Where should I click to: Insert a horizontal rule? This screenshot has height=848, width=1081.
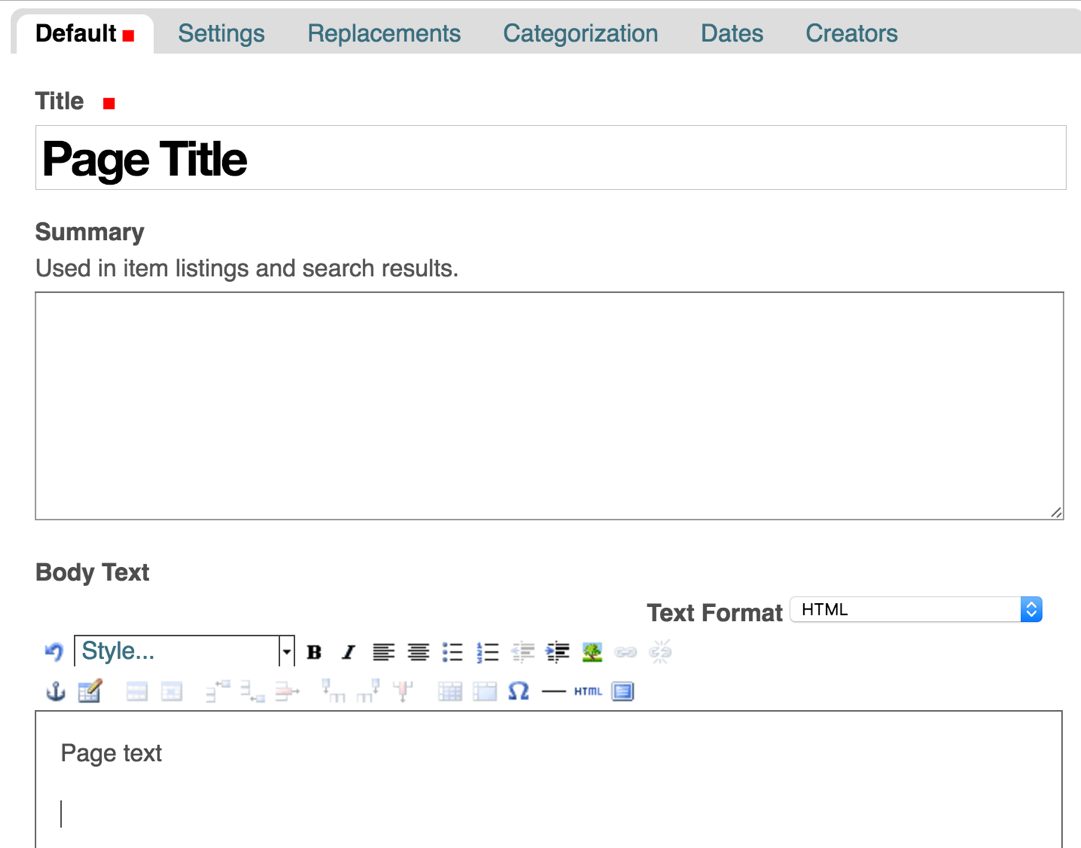pyautogui.click(x=554, y=691)
